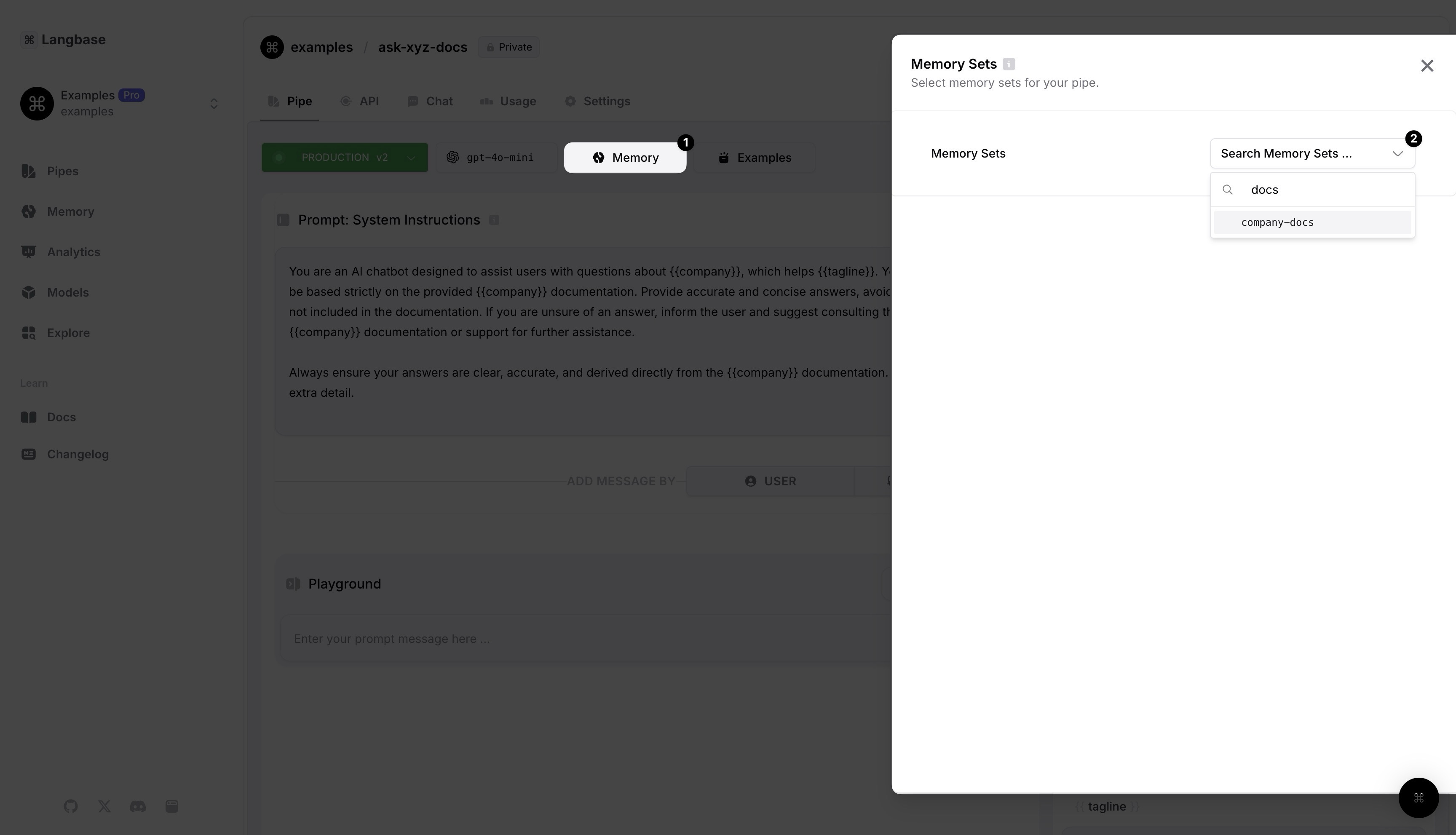Select the company-docs memory set option

(x=1311, y=222)
